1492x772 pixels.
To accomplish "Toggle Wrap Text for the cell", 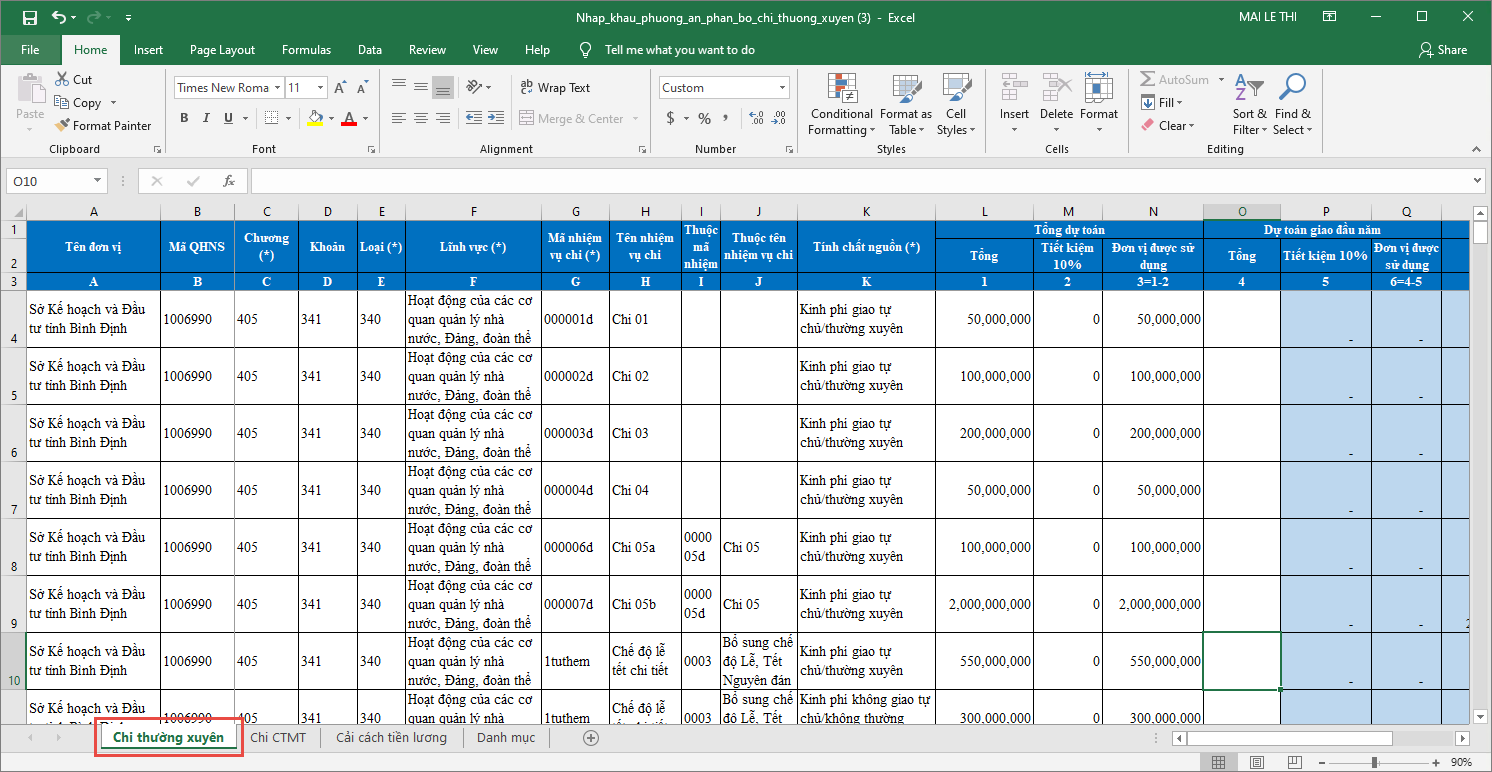I will click(x=555, y=88).
